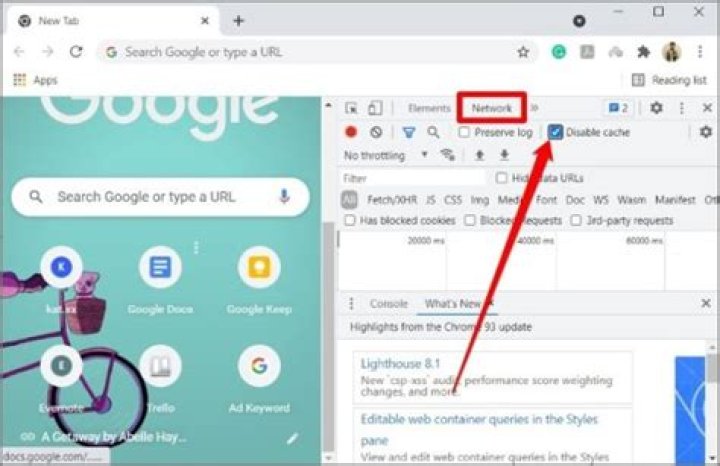Click the browser forward arrow
This screenshot has height=466, width=720.
(x=48, y=52)
